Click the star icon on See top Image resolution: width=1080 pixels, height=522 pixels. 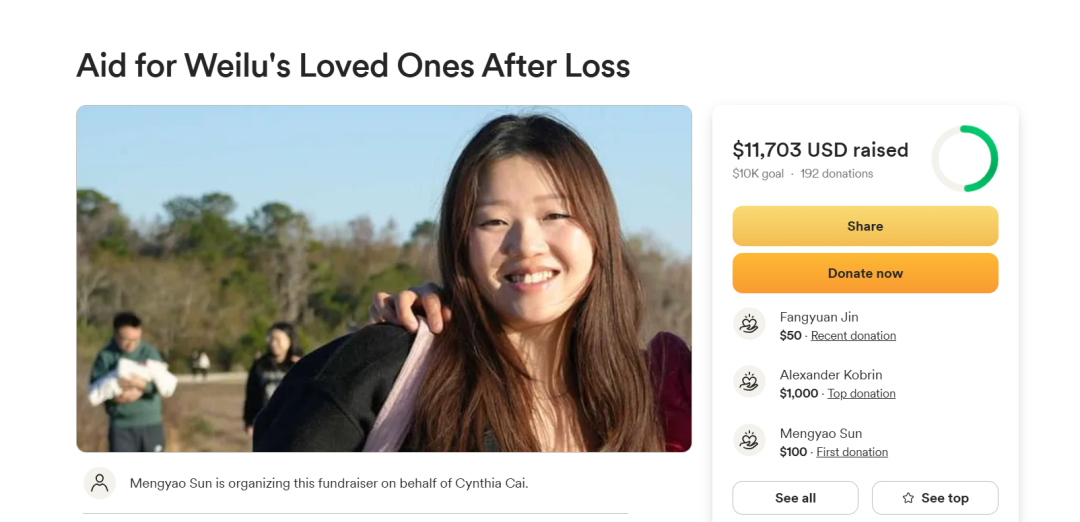pos(908,498)
